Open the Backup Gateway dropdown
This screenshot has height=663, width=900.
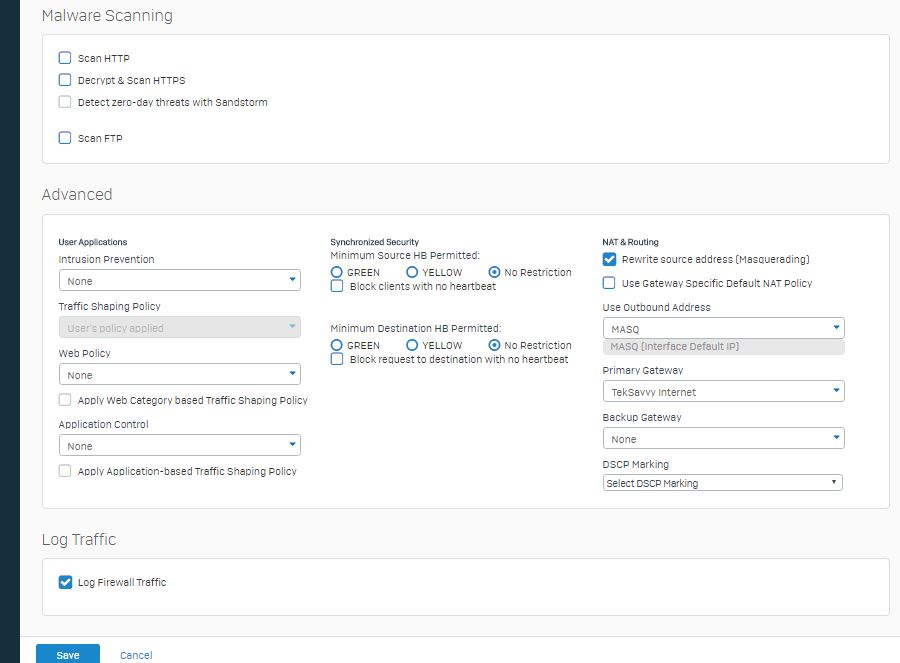click(724, 439)
